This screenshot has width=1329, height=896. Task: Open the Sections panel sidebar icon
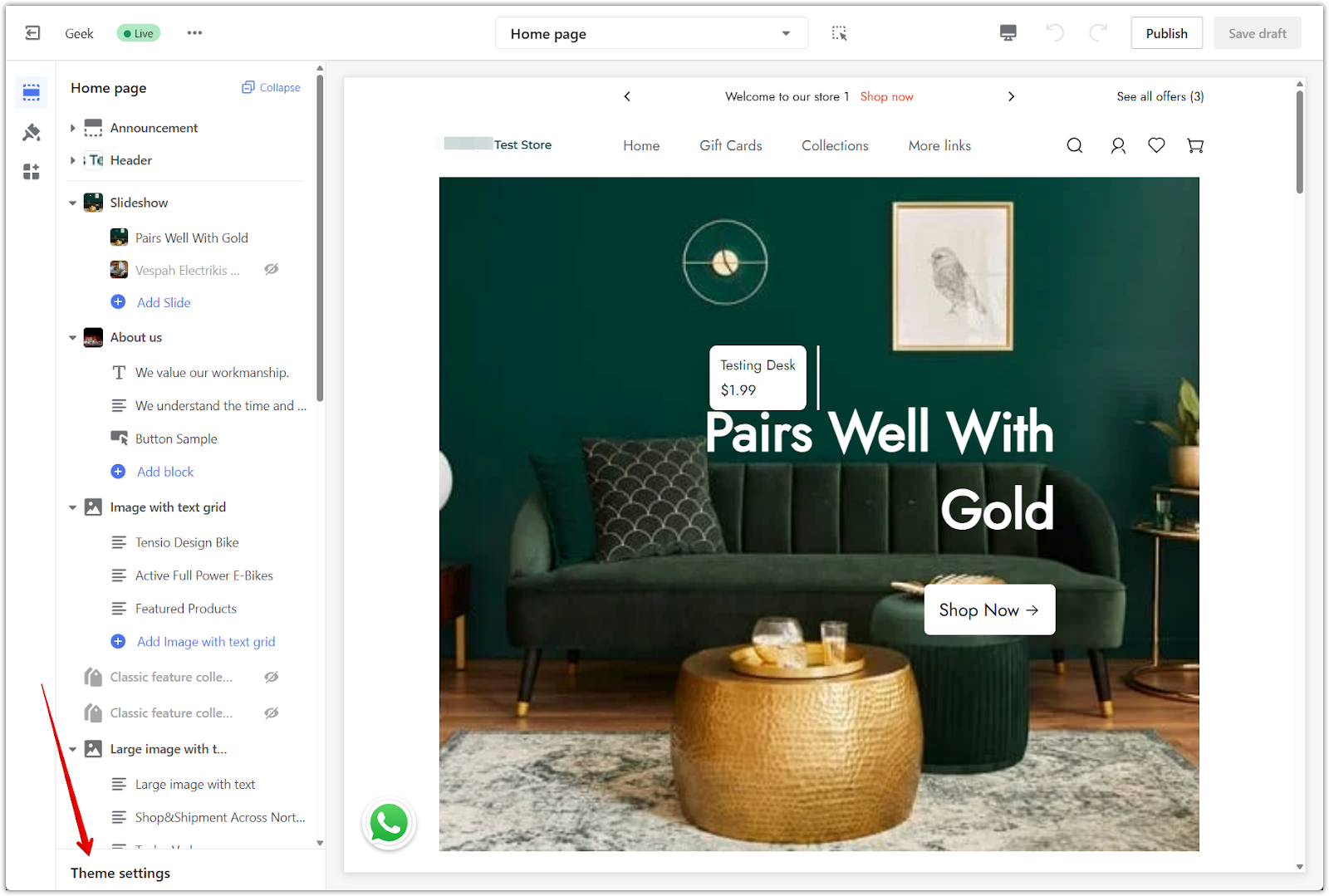click(32, 92)
